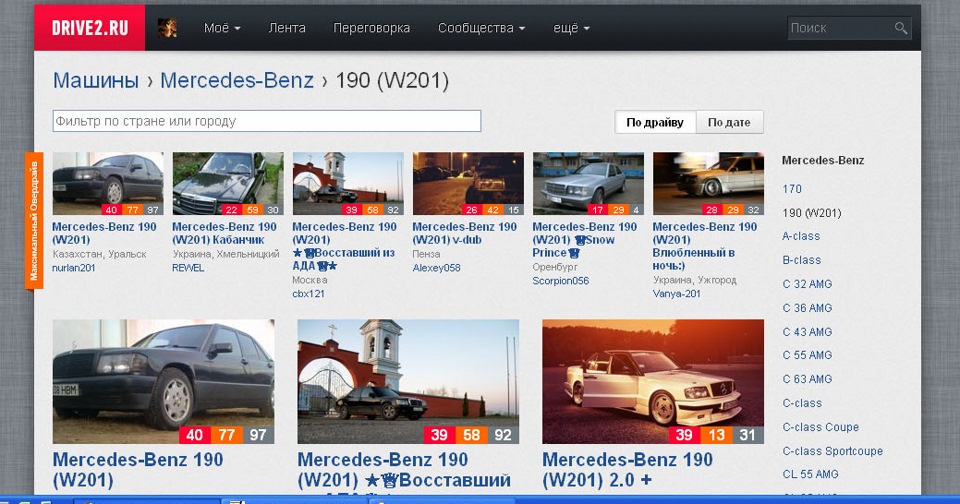960x504 pixels.
Task: Select C 63 AMG in sidebar
Action: tap(807, 379)
